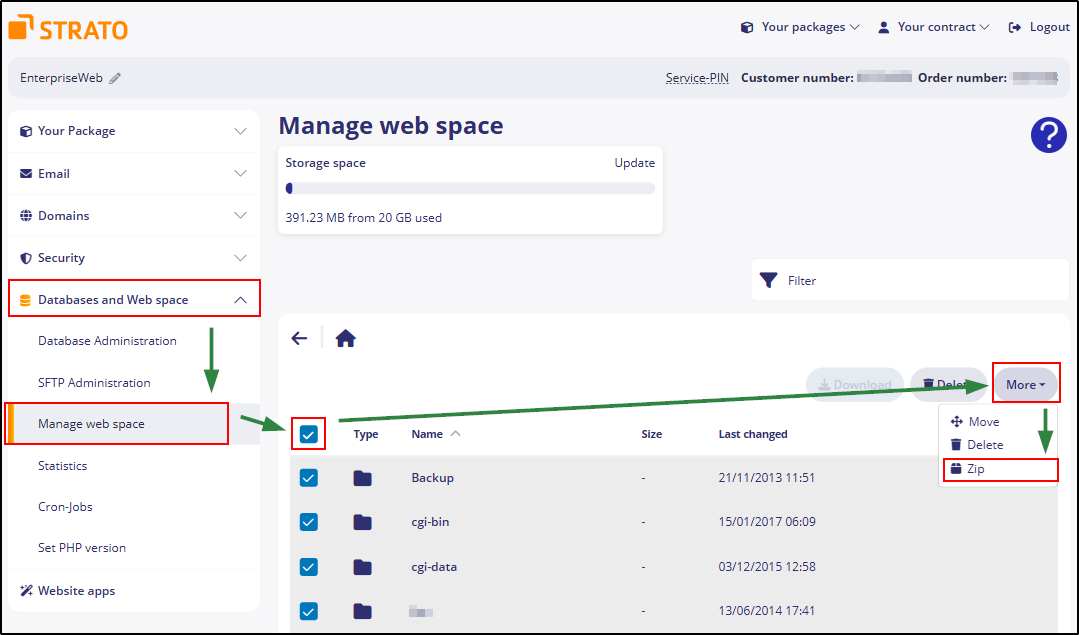Open the Backup folder icon

tap(362, 478)
